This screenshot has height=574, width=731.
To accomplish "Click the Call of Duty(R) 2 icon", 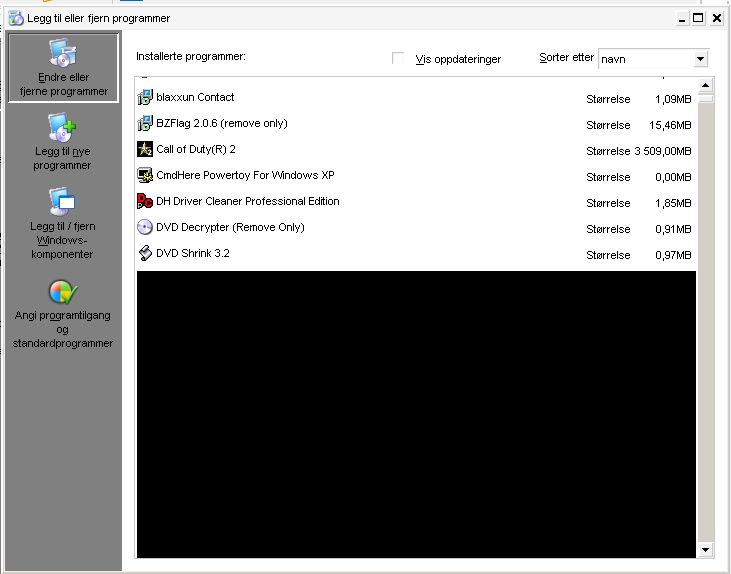I will [145, 149].
